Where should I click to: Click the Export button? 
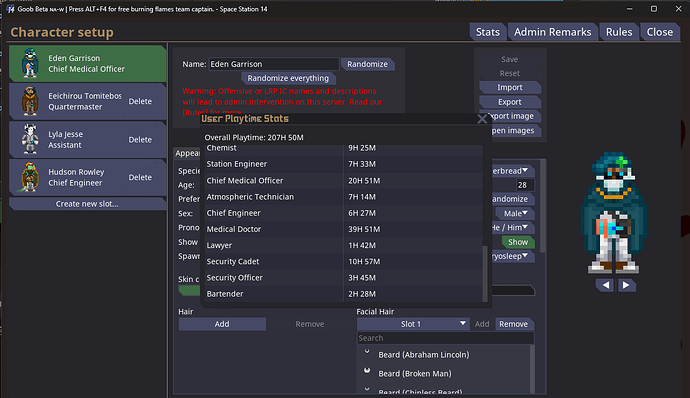click(x=510, y=102)
